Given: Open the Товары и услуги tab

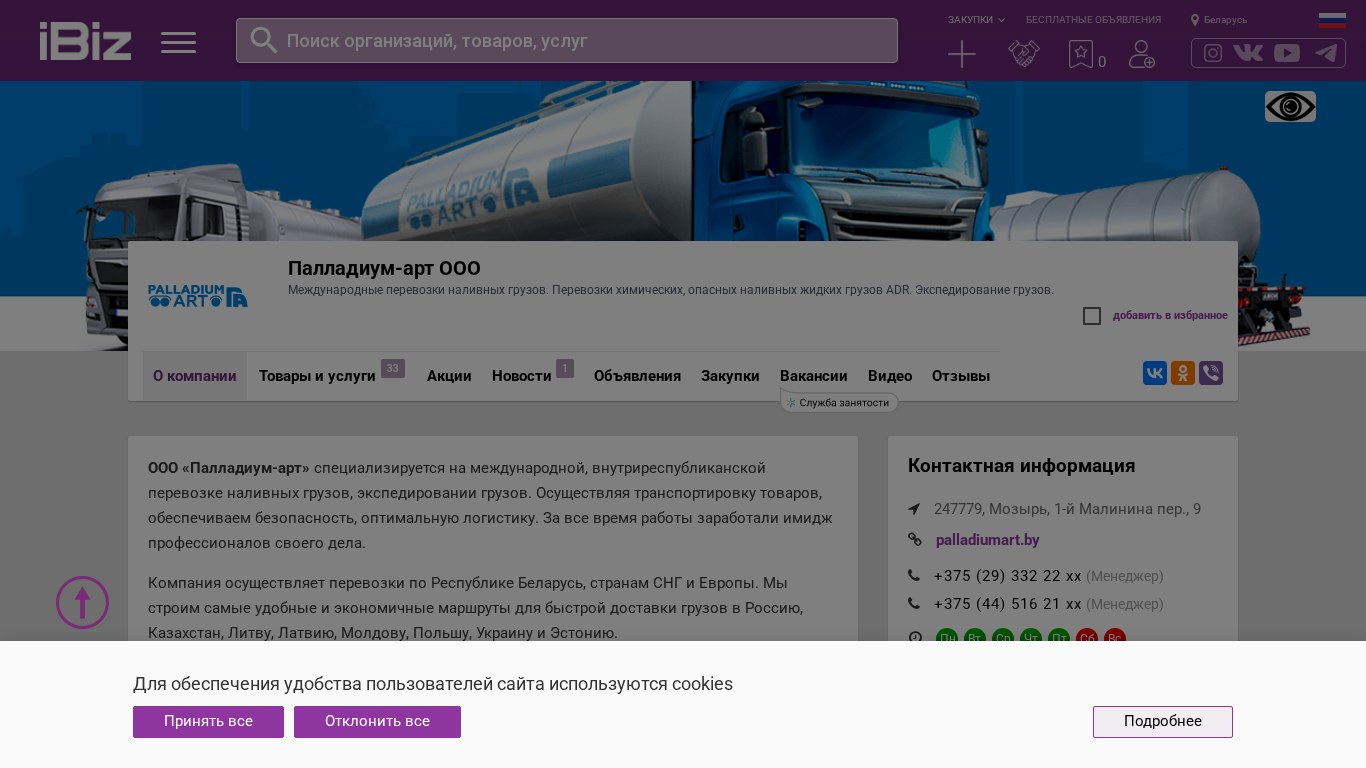Looking at the screenshot, I should point(317,376).
